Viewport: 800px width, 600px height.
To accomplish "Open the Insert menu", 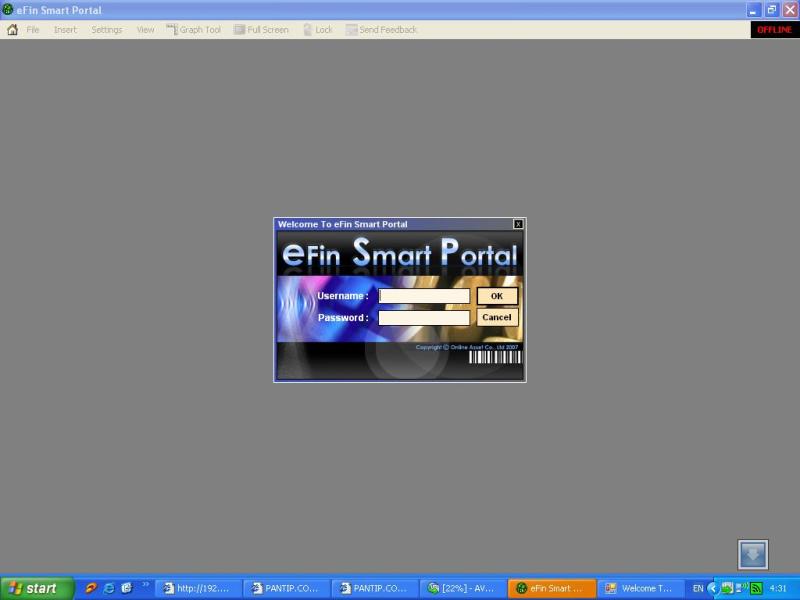I will (65, 30).
